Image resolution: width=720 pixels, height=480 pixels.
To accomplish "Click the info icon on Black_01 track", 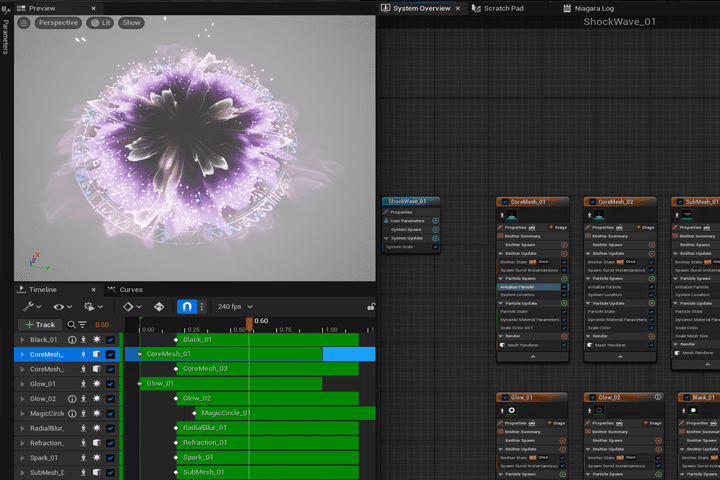I will (71, 340).
